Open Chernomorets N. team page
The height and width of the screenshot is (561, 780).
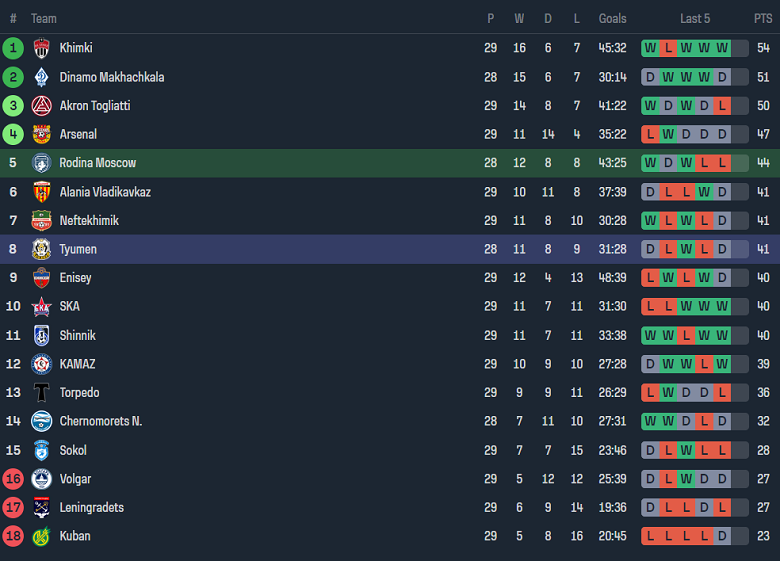tap(100, 422)
